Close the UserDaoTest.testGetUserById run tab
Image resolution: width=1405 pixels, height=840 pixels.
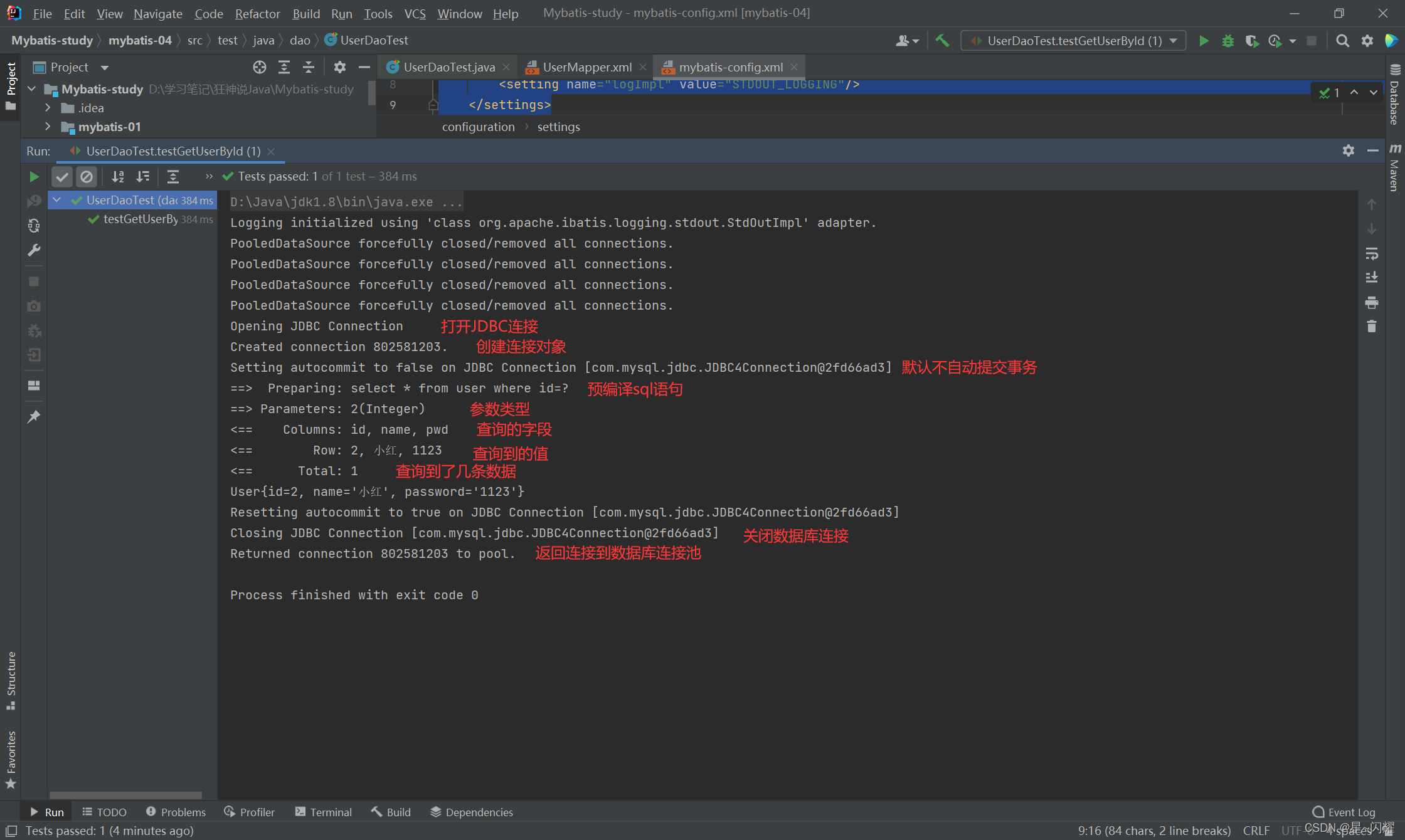271,151
